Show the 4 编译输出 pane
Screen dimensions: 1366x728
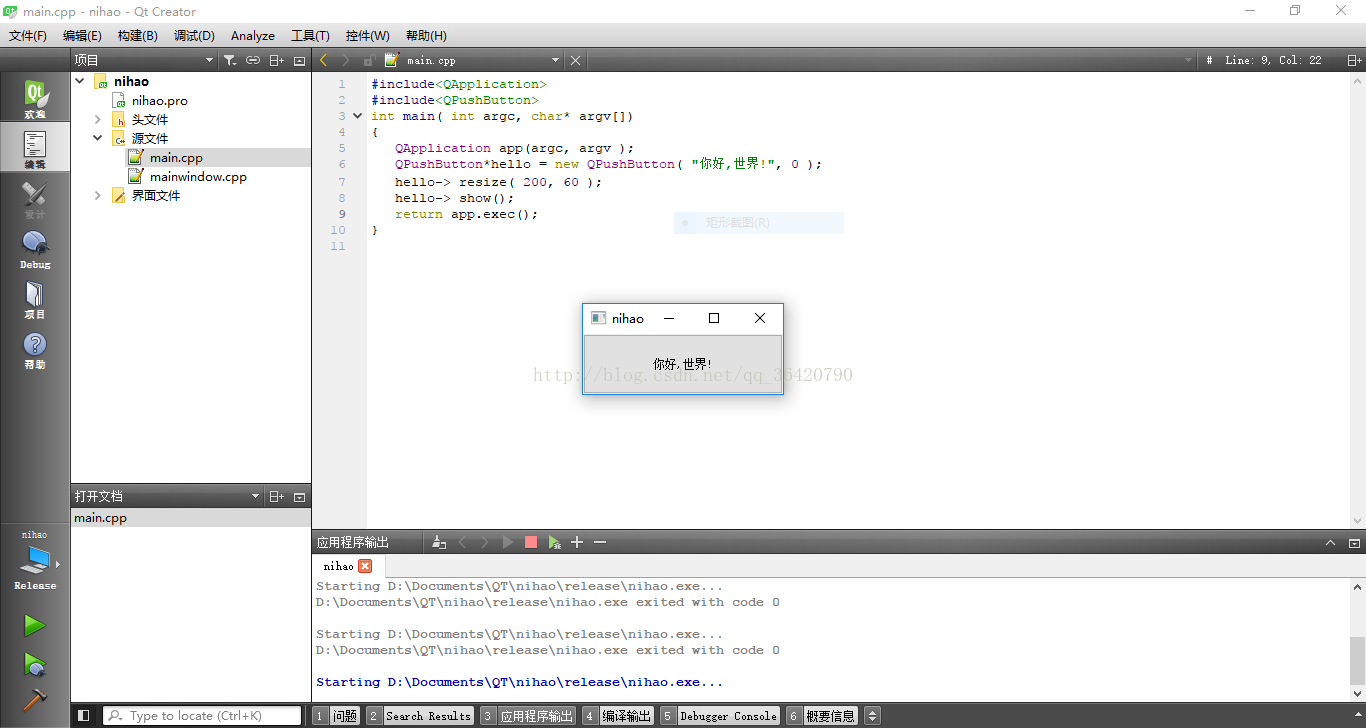tap(618, 715)
